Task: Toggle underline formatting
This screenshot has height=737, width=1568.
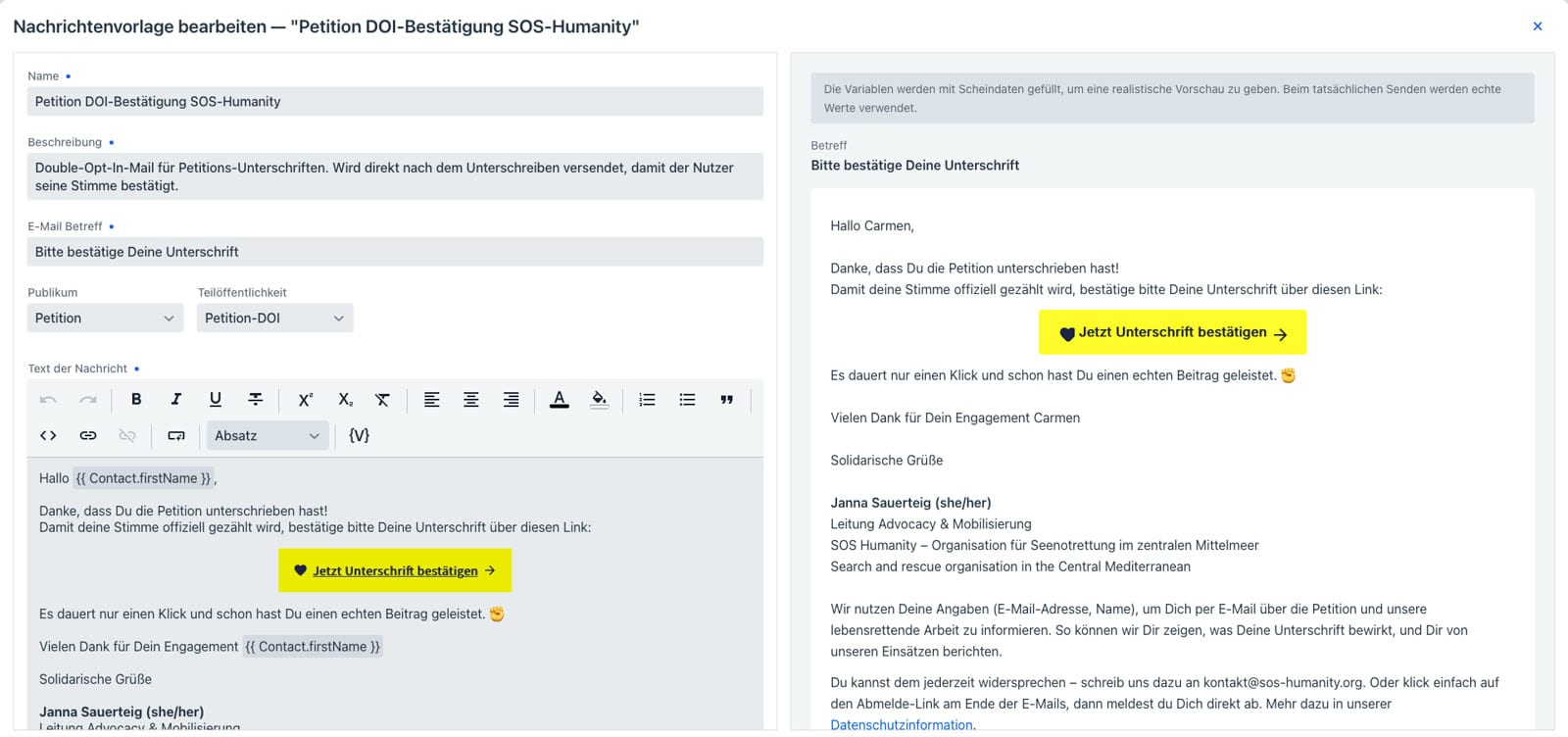Action: 216,400
